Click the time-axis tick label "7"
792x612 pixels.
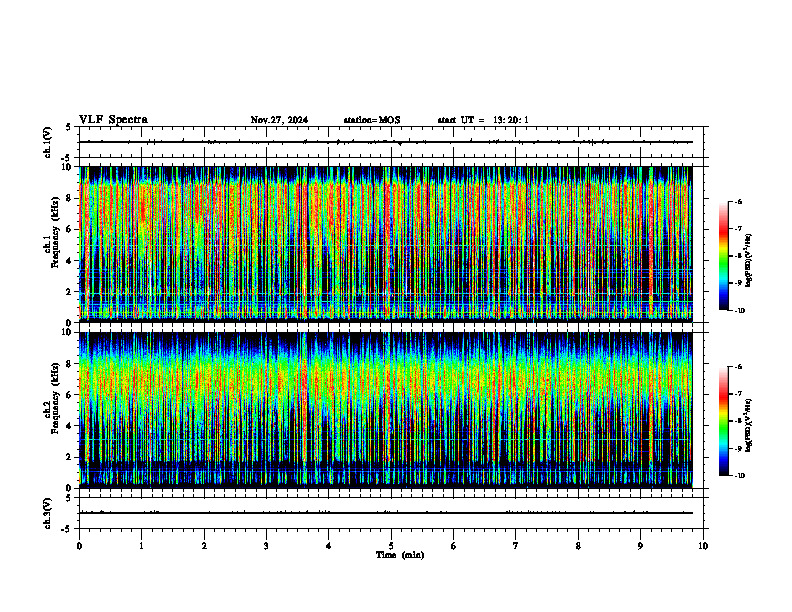click(x=516, y=546)
